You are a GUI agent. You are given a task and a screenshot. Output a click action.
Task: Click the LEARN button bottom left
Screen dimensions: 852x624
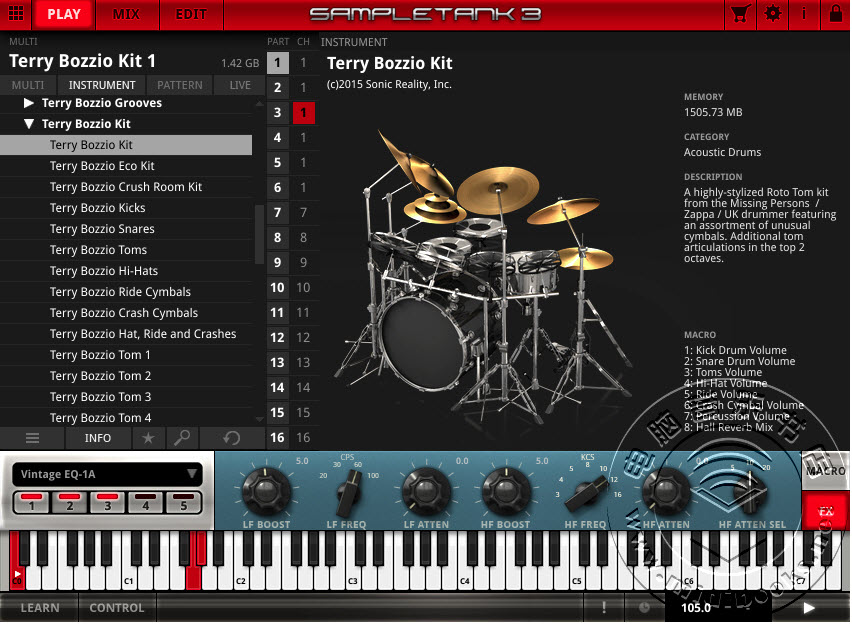click(x=39, y=608)
